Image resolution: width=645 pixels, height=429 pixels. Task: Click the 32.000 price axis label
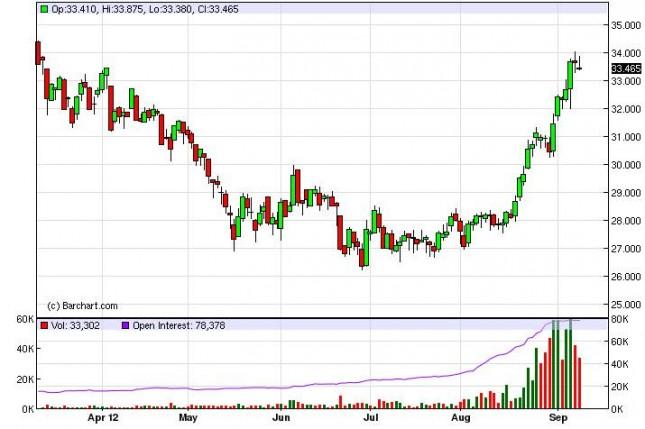[x=626, y=109]
